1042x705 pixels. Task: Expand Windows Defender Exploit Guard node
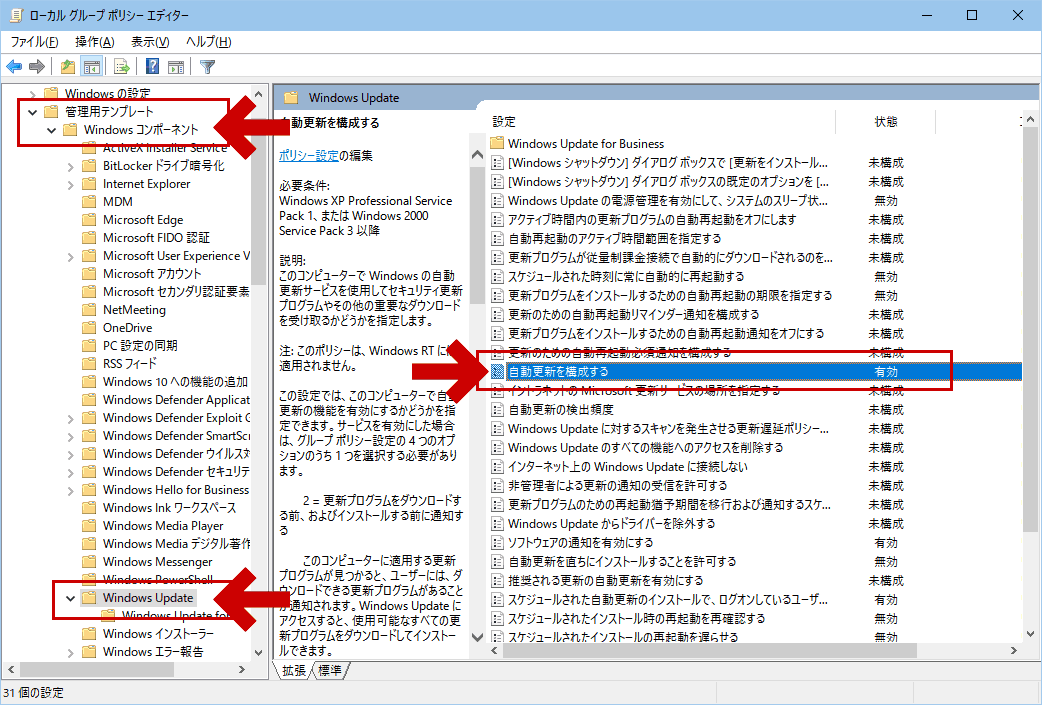tap(70, 418)
